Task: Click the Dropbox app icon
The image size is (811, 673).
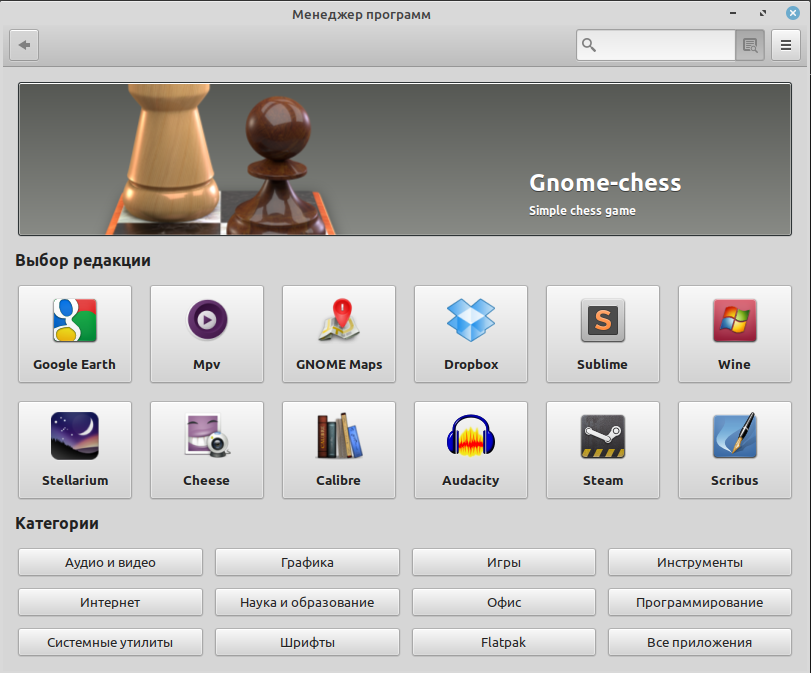Action: click(x=471, y=322)
